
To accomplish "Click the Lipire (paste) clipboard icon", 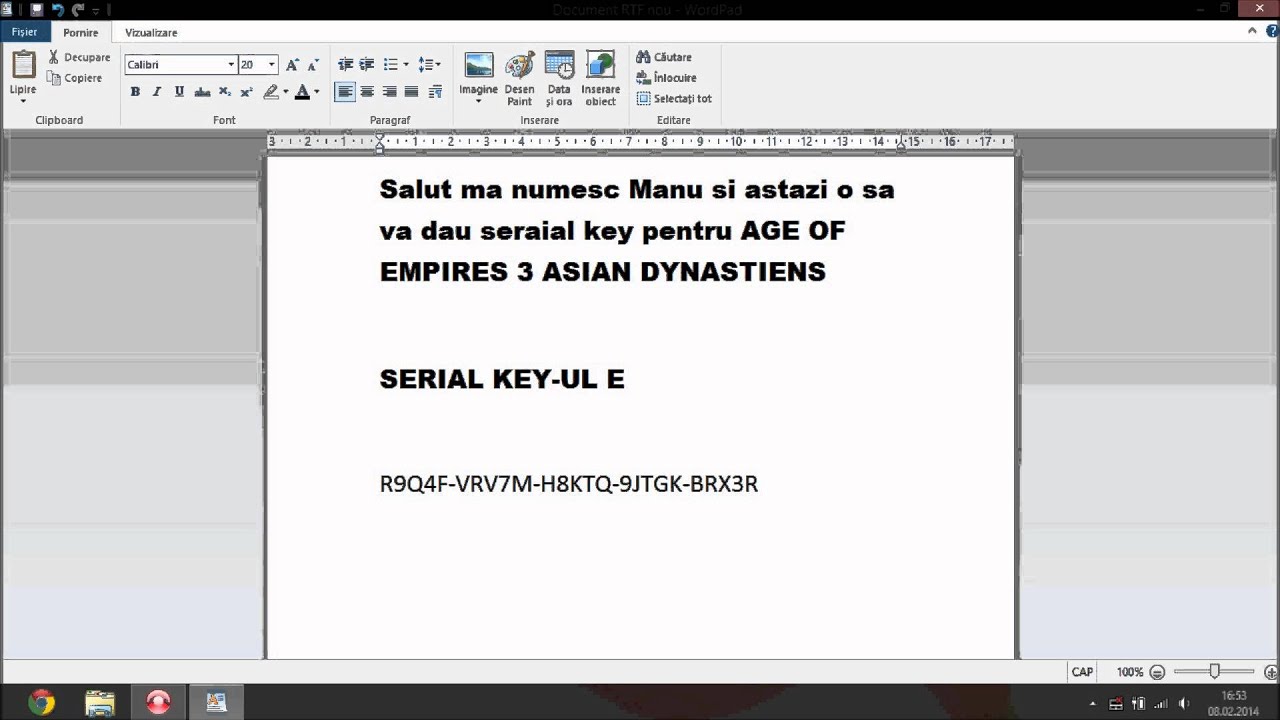I will click(23, 64).
